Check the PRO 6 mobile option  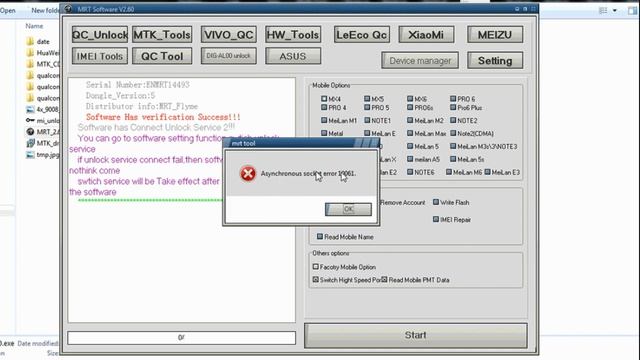453,99
